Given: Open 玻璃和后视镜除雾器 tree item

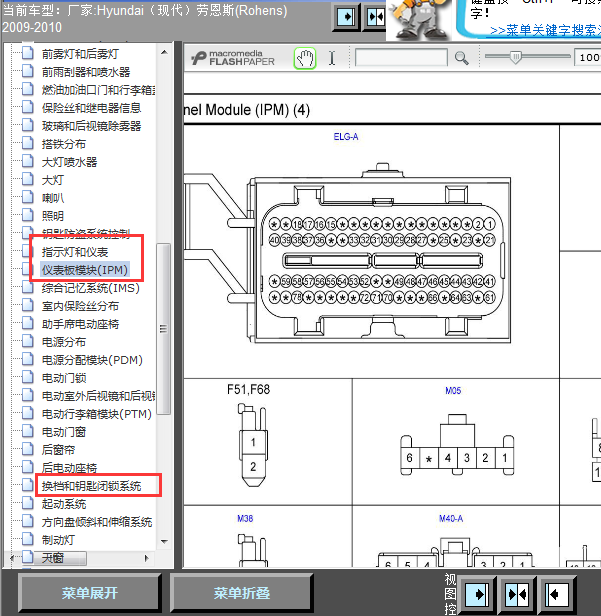Looking at the screenshot, I should coord(92,126).
